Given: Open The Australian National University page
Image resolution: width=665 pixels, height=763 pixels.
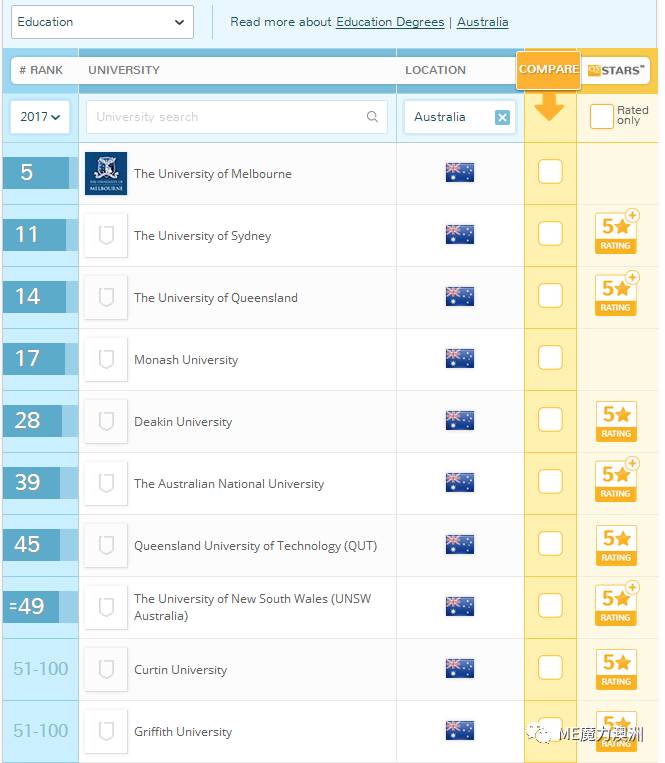Looking at the screenshot, I should point(229,484).
